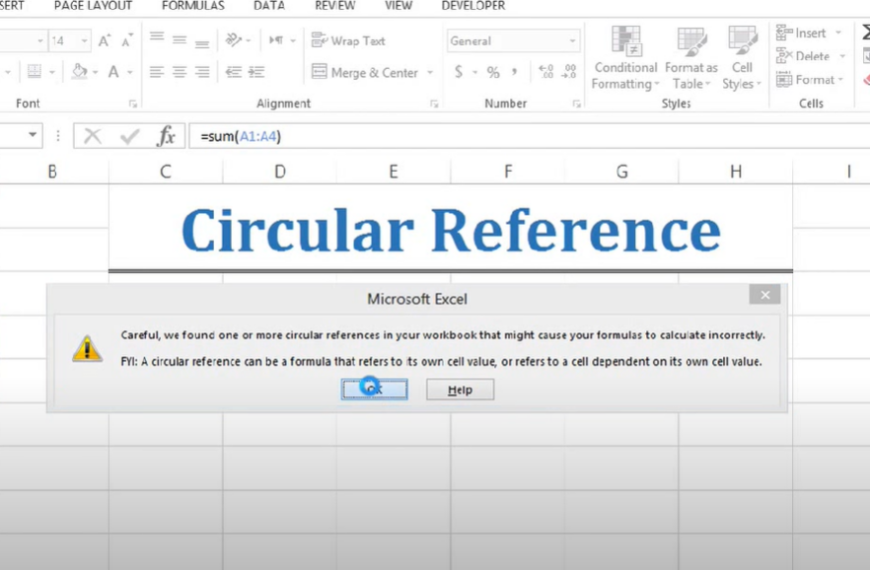Screen dimensions: 870x570
Task: Click the Circular Reference title cell
Action: point(451,229)
